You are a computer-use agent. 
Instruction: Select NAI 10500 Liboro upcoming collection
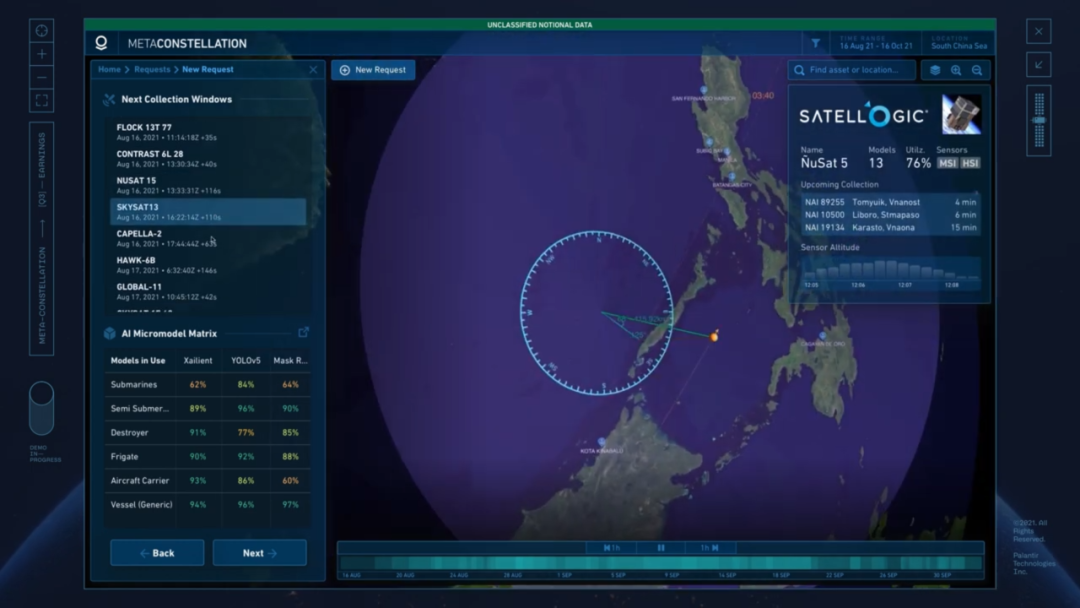(x=891, y=215)
